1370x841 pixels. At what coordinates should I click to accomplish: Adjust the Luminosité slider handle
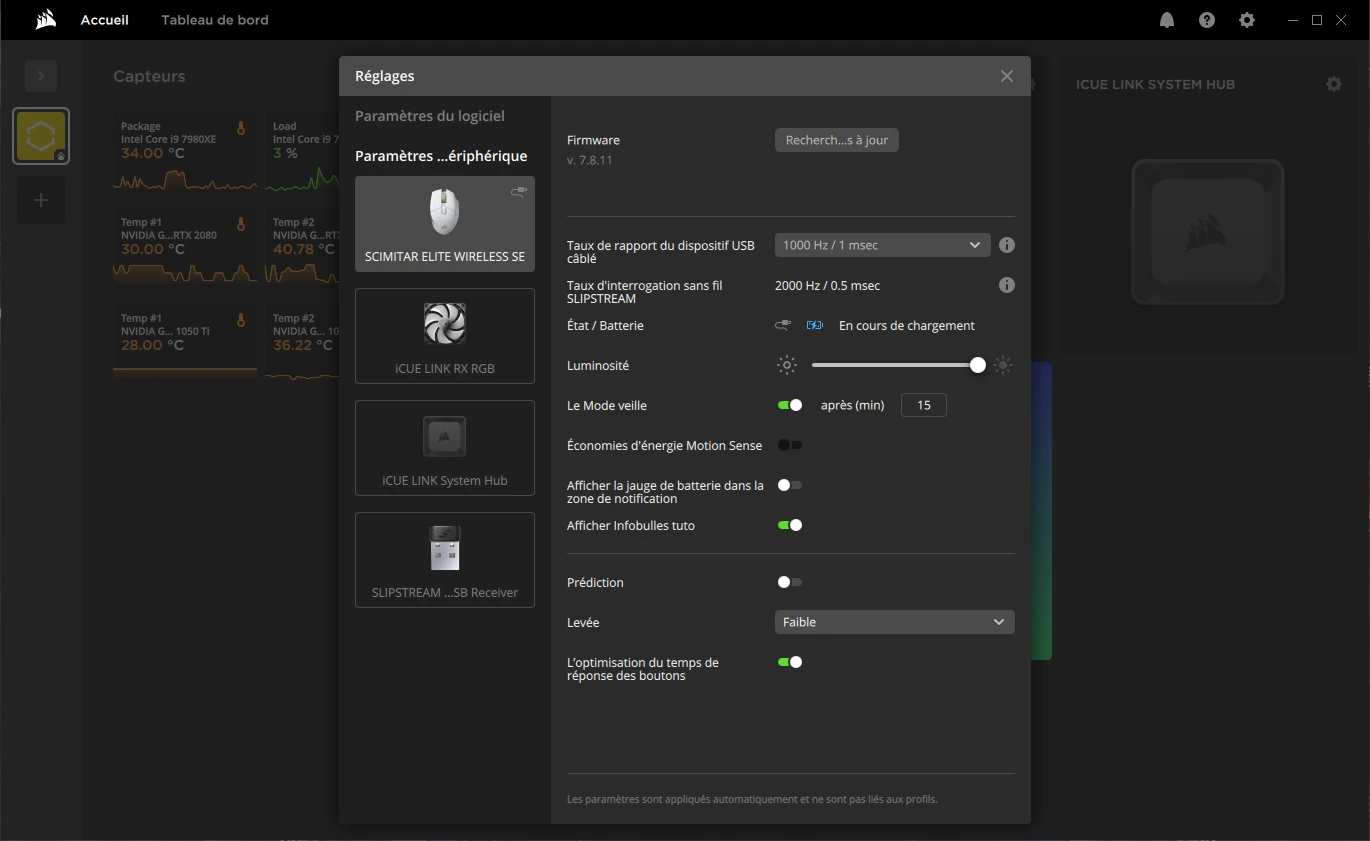click(x=978, y=365)
